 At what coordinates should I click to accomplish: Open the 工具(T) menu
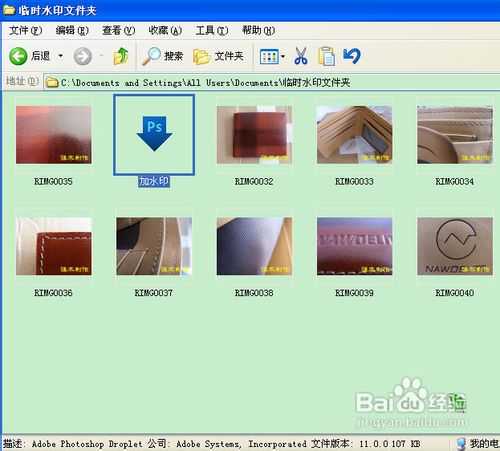tap(212, 30)
